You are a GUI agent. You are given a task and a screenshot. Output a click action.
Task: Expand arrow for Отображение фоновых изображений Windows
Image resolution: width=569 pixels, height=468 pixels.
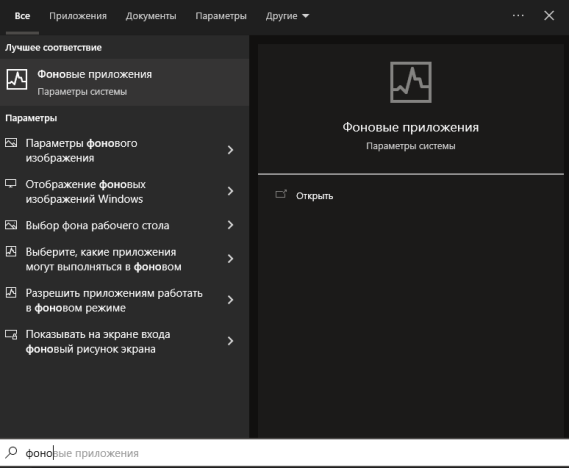coord(230,191)
